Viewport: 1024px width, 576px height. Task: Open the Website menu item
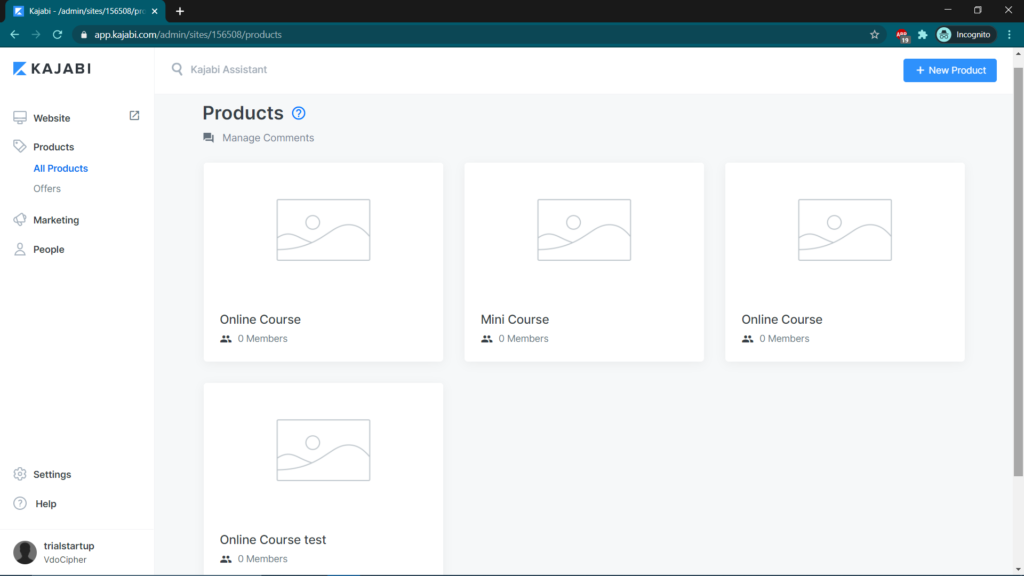pos(52,118)
